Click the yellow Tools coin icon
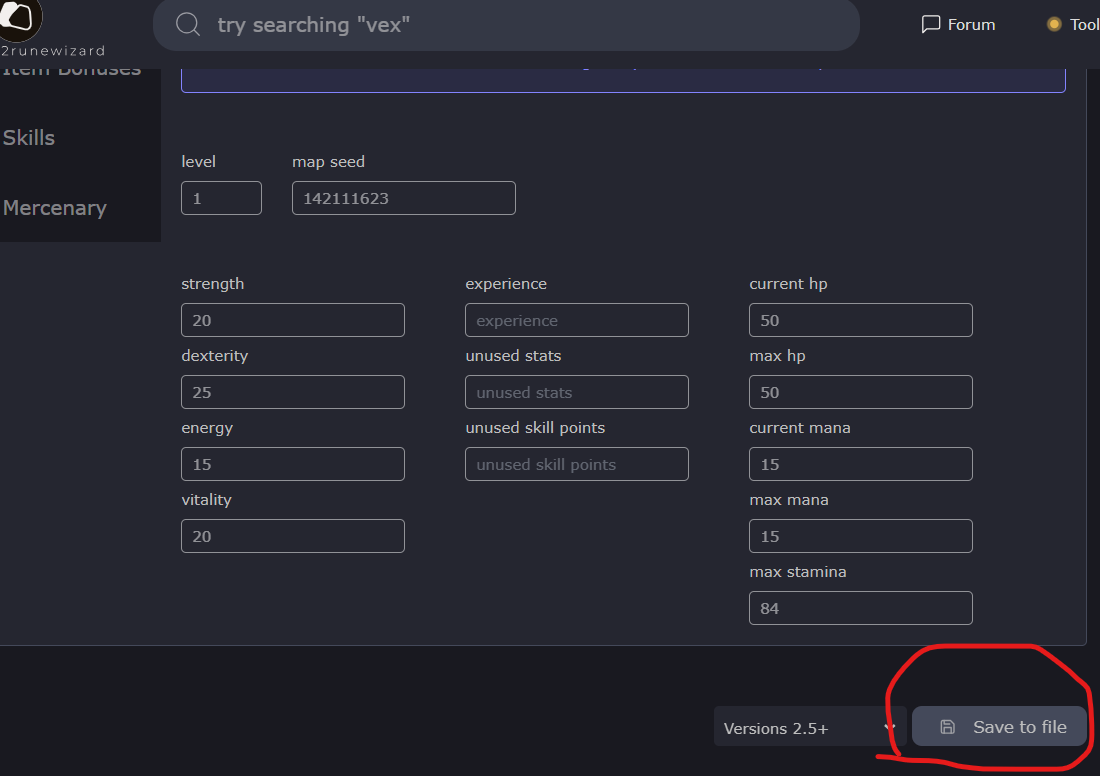This screenshot has height=776, width=1100. [1054, 25]
